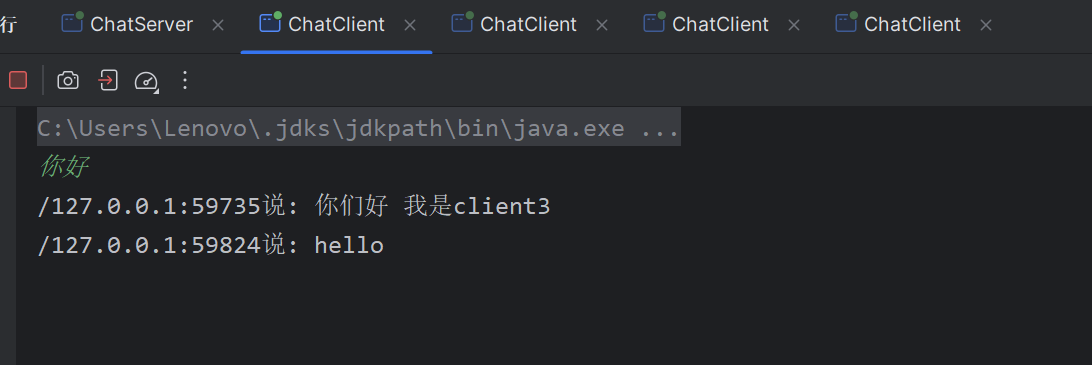Click the green 你好 input line
The width and height of the screenshot is (1092, 365).
(63, 167)
